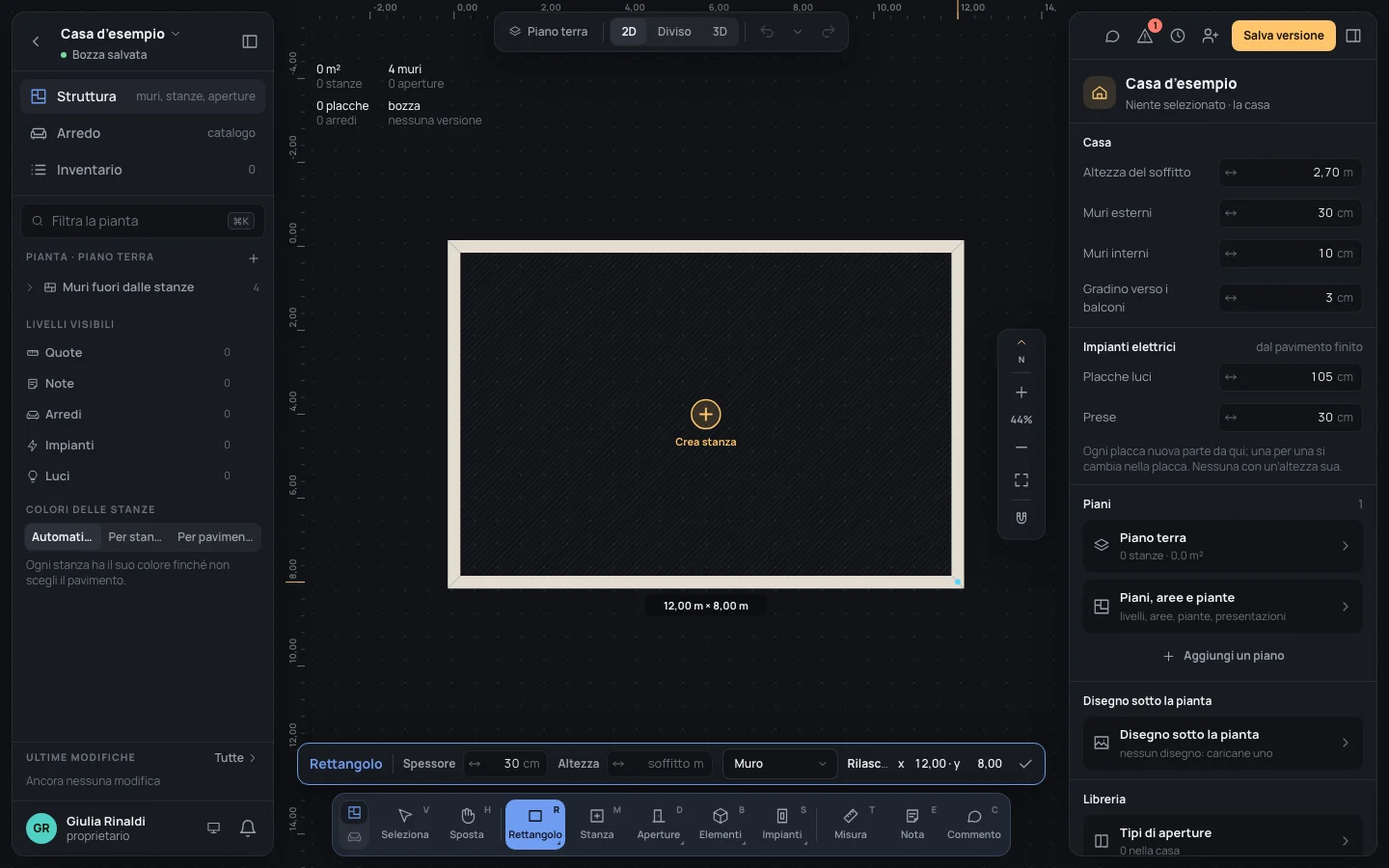Choose the Nota tool
This screenshot has height=868, width=1389.
click(912, 824)
